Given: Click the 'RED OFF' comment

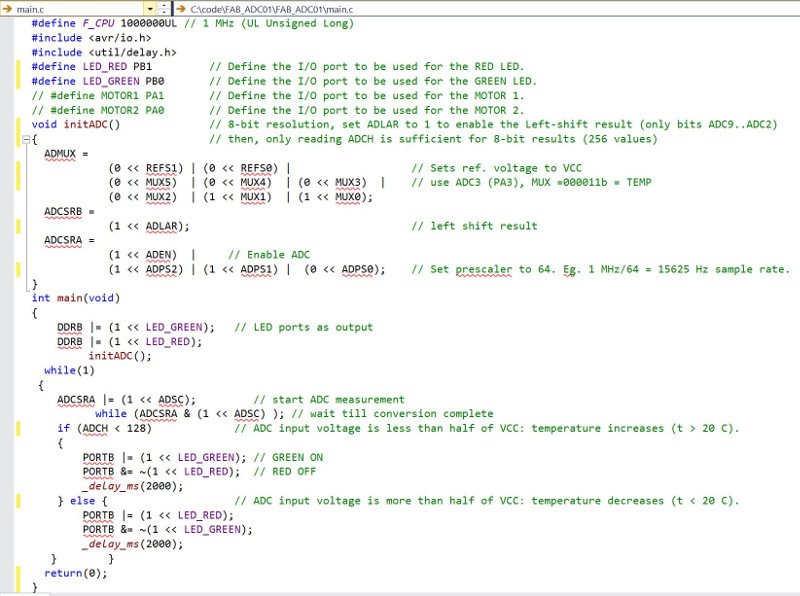Looking at the screenshot, I should click(x=285, y=471).
